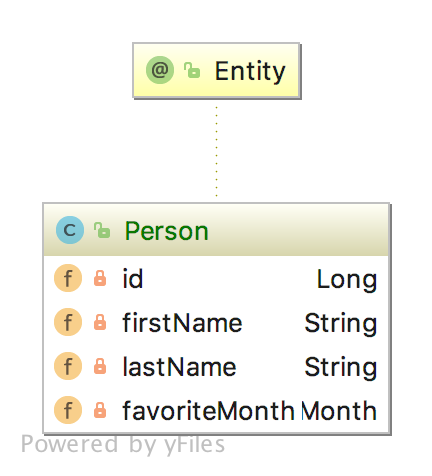Screen dimensions: 432x476
Task: Click the field icon next to lastName
Action: coord(68,366)
